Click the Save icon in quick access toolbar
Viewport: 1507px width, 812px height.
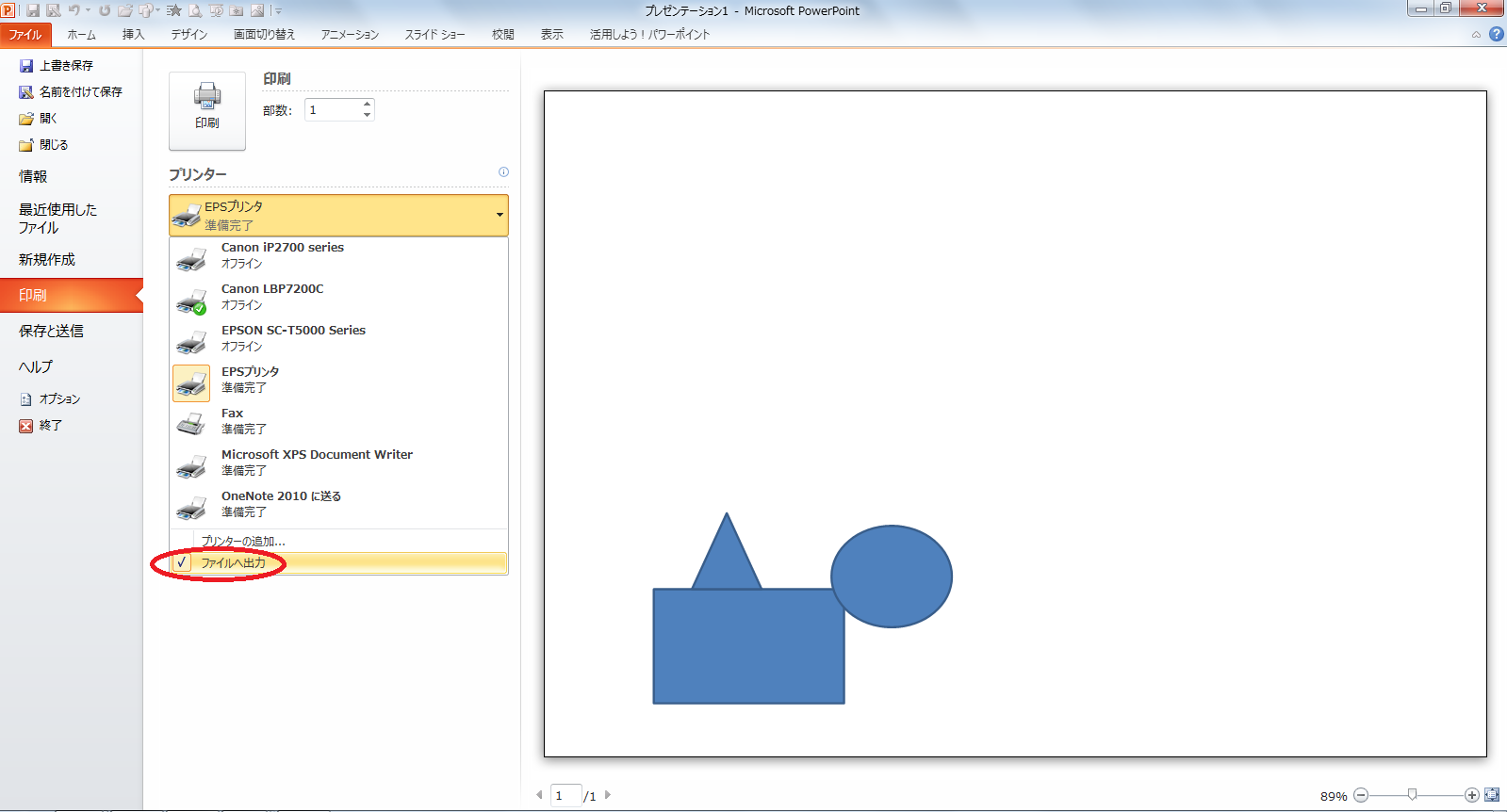33,10
